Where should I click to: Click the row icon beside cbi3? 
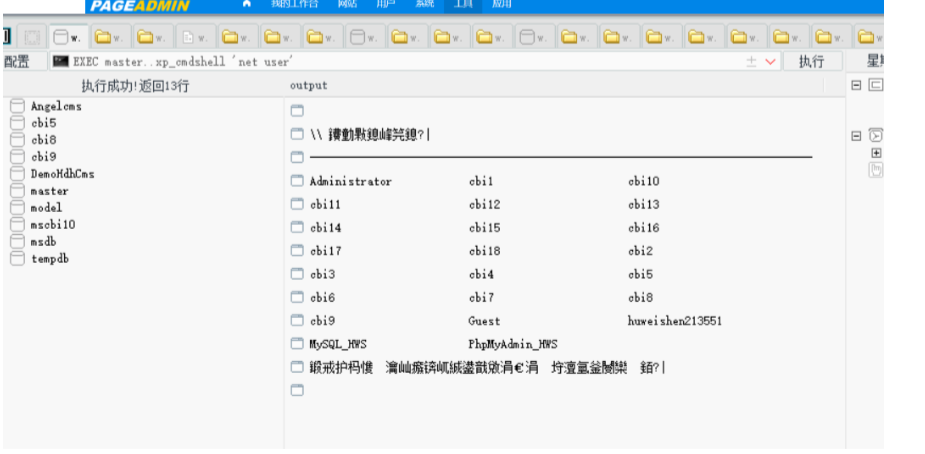[x=297, y=274]
